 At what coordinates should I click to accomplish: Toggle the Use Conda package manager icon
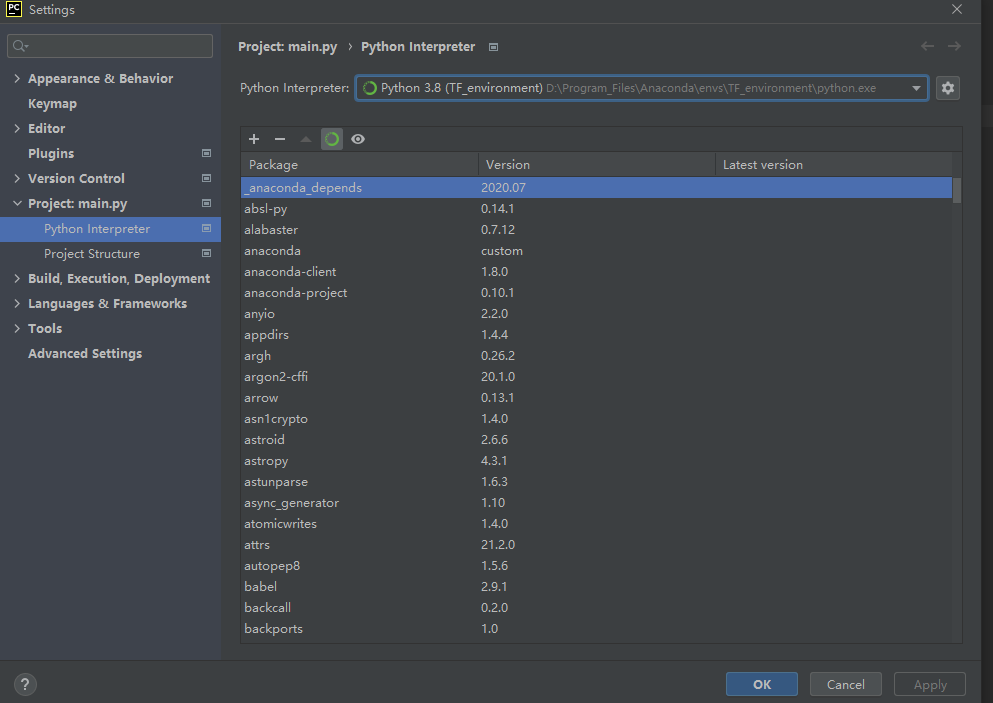click(332, 139)
